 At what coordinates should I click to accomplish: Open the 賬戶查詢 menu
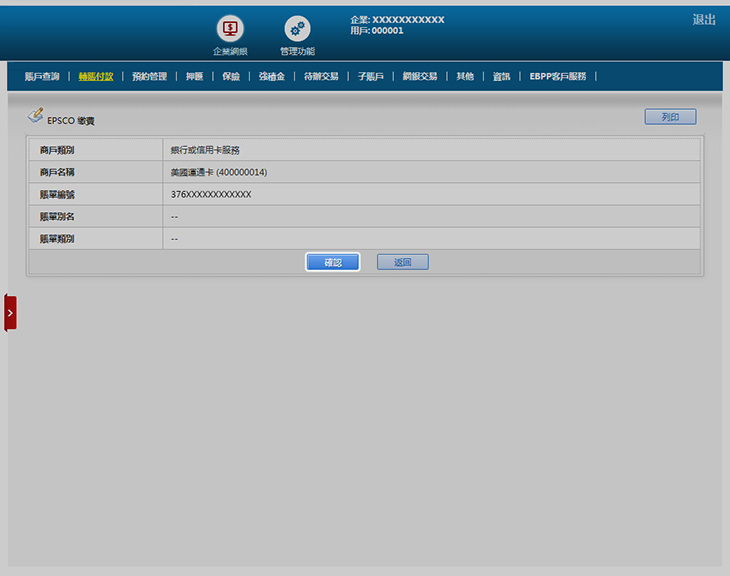(42, 76)
